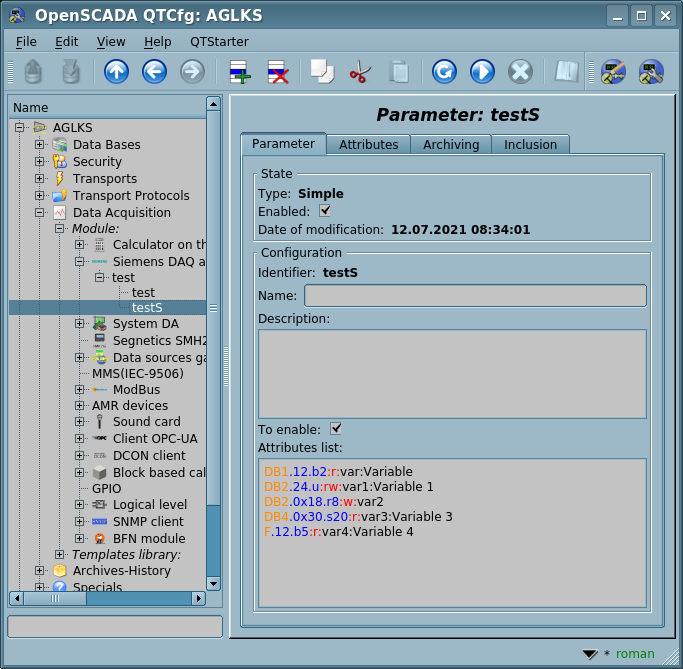Click the Up arrow toolbar icon
Viewport: 683px width, 669px height.
pos(116,72)
